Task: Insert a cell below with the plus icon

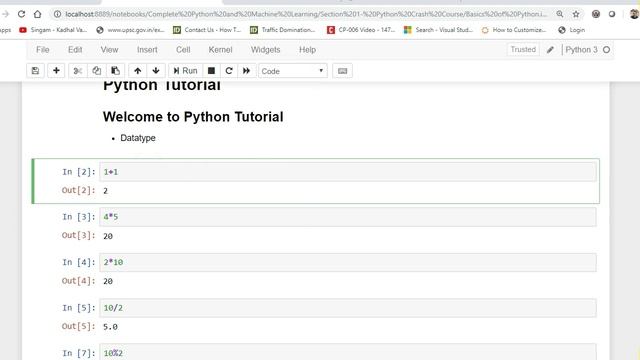Action: pos(56,71)
